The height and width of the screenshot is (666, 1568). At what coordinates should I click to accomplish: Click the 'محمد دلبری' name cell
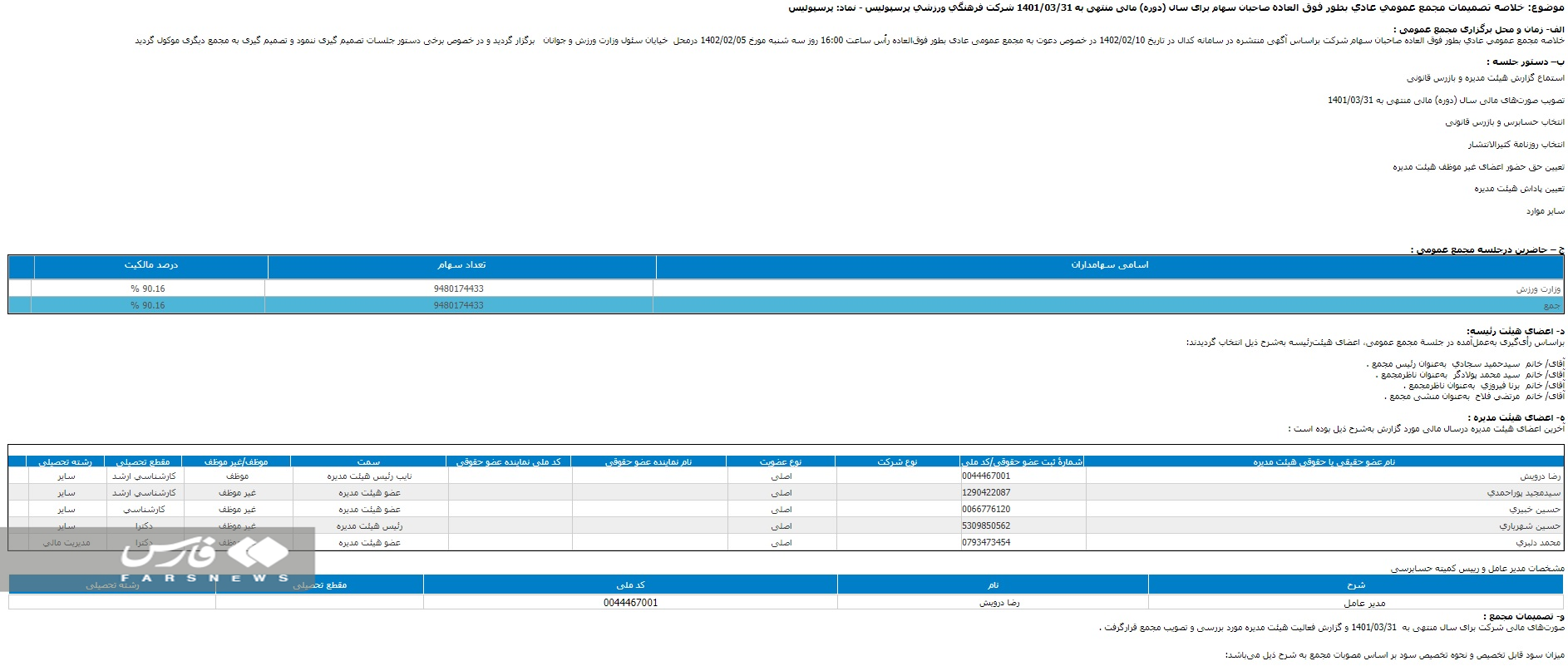coord(1538,543)
